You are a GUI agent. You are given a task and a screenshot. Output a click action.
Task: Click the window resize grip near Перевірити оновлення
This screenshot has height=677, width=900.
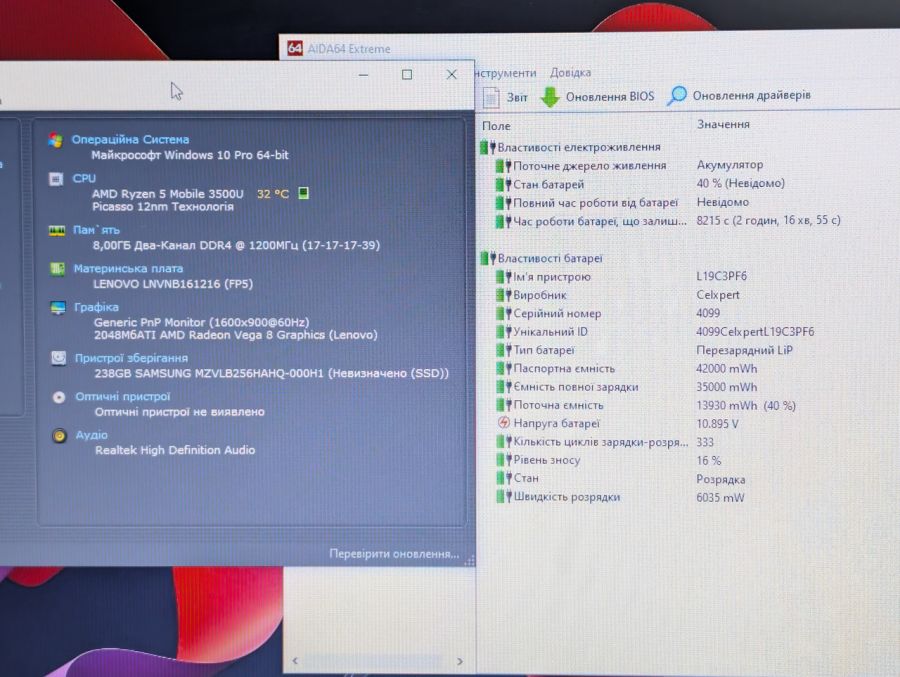click(469, 560)
